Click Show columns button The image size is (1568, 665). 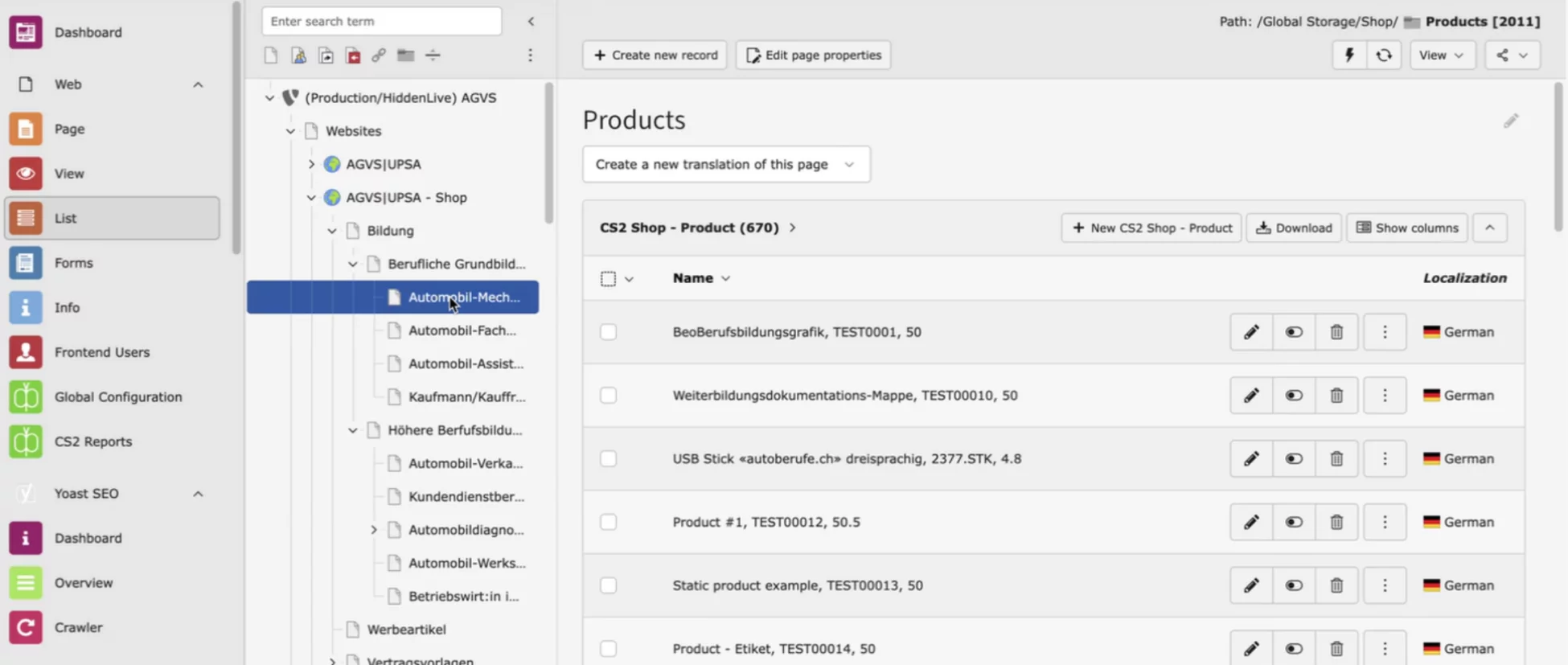(1407, 228)
